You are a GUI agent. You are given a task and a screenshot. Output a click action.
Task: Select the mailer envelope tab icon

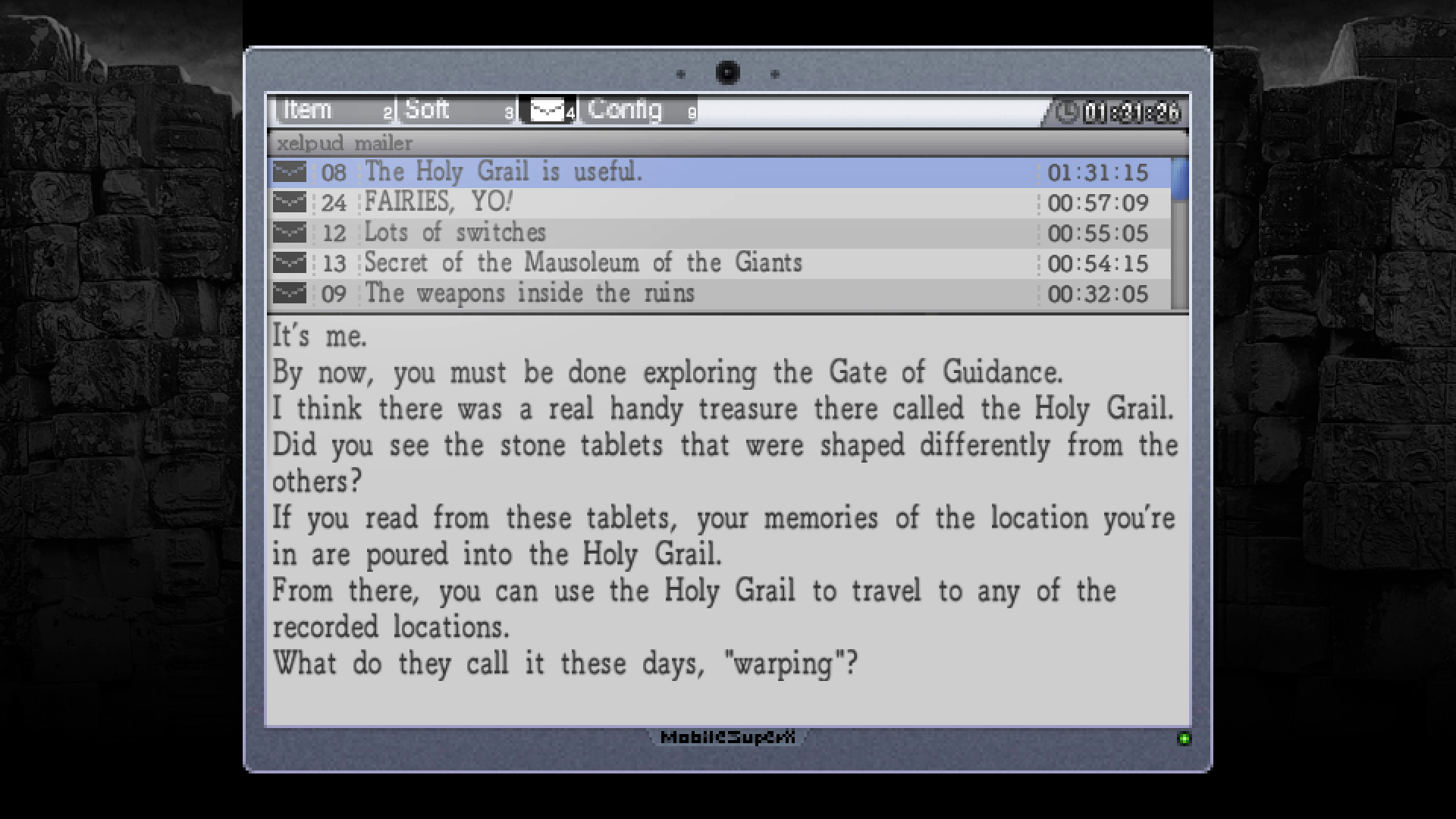click(546, 111)
